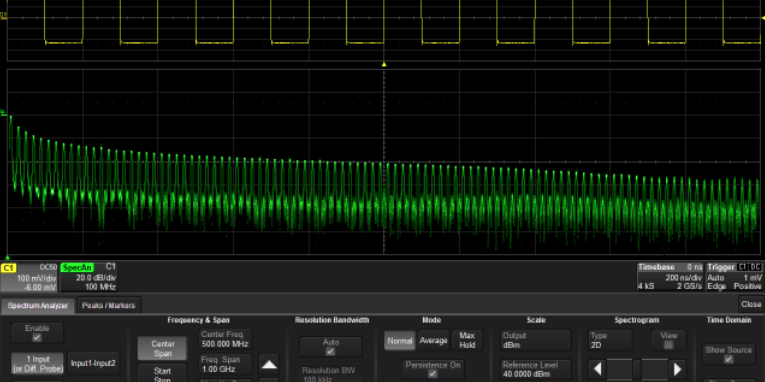Click the Spectrogram slider between arrows
Image resolution: width=765 pixels, height=382 pixels.
pos(637,369)
